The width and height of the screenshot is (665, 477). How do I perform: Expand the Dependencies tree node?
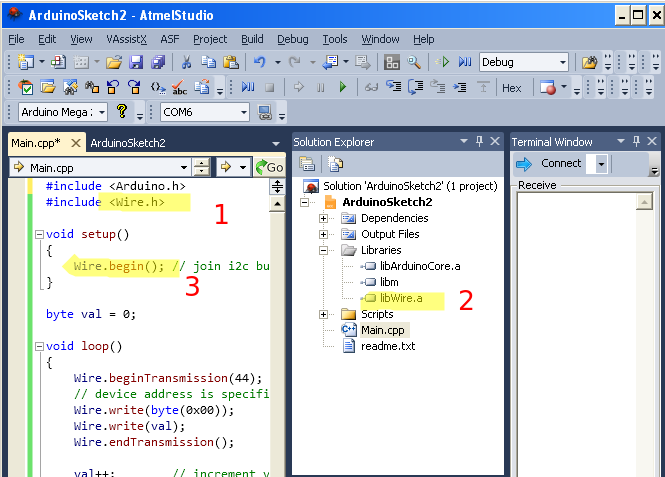[x=324, y=218]
